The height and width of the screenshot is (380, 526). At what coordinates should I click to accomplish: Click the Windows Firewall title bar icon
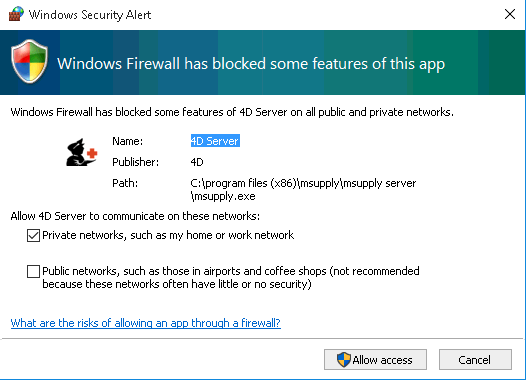pyautogui.click(x=16, y=14)
